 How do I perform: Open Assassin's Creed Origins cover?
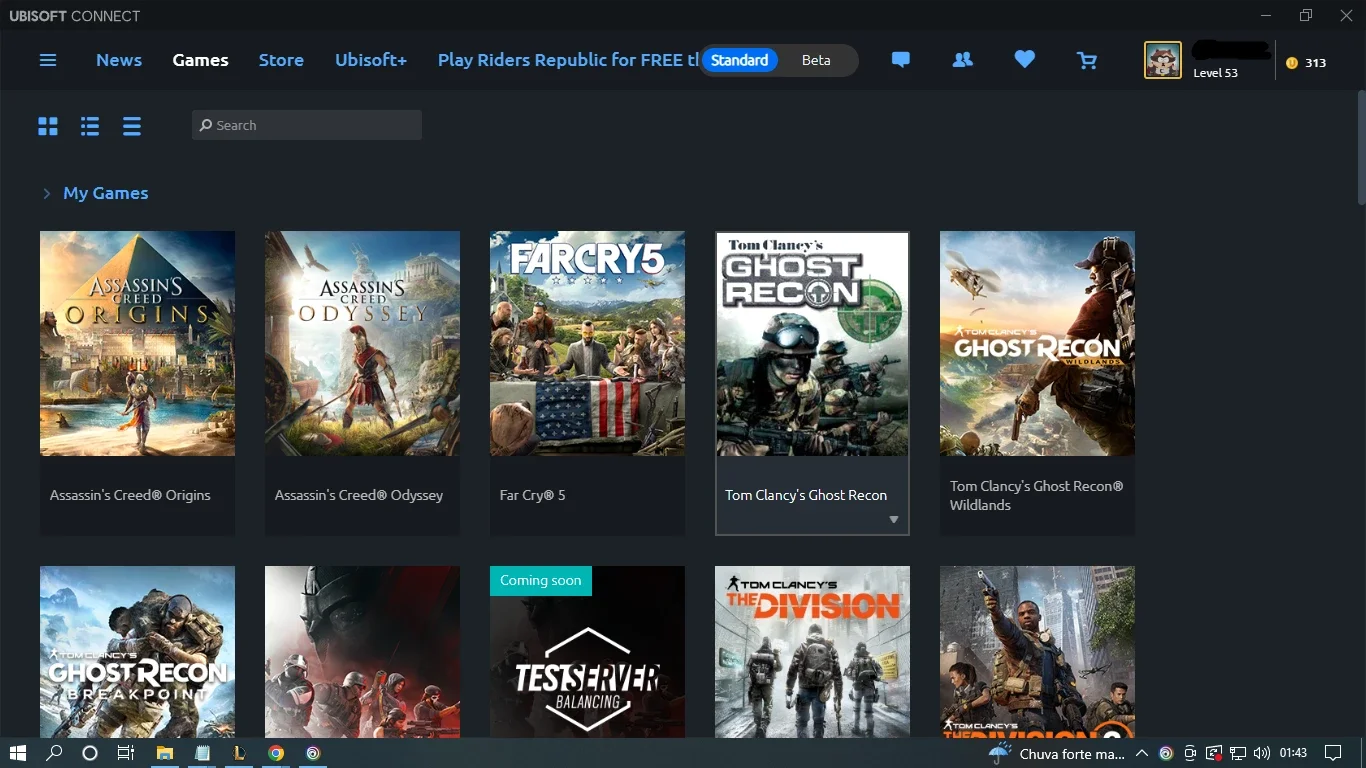(x=137, y=344)
